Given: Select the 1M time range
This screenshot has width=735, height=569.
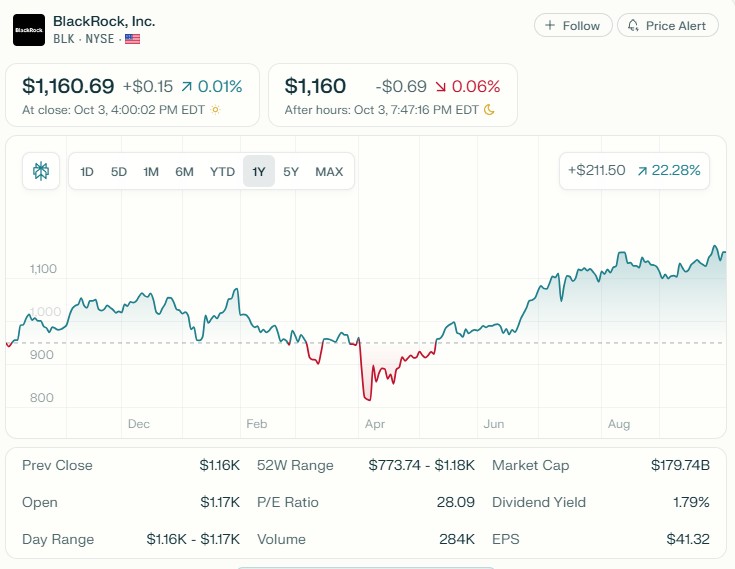Looking at the screenshot, I should tap(151, 172).
